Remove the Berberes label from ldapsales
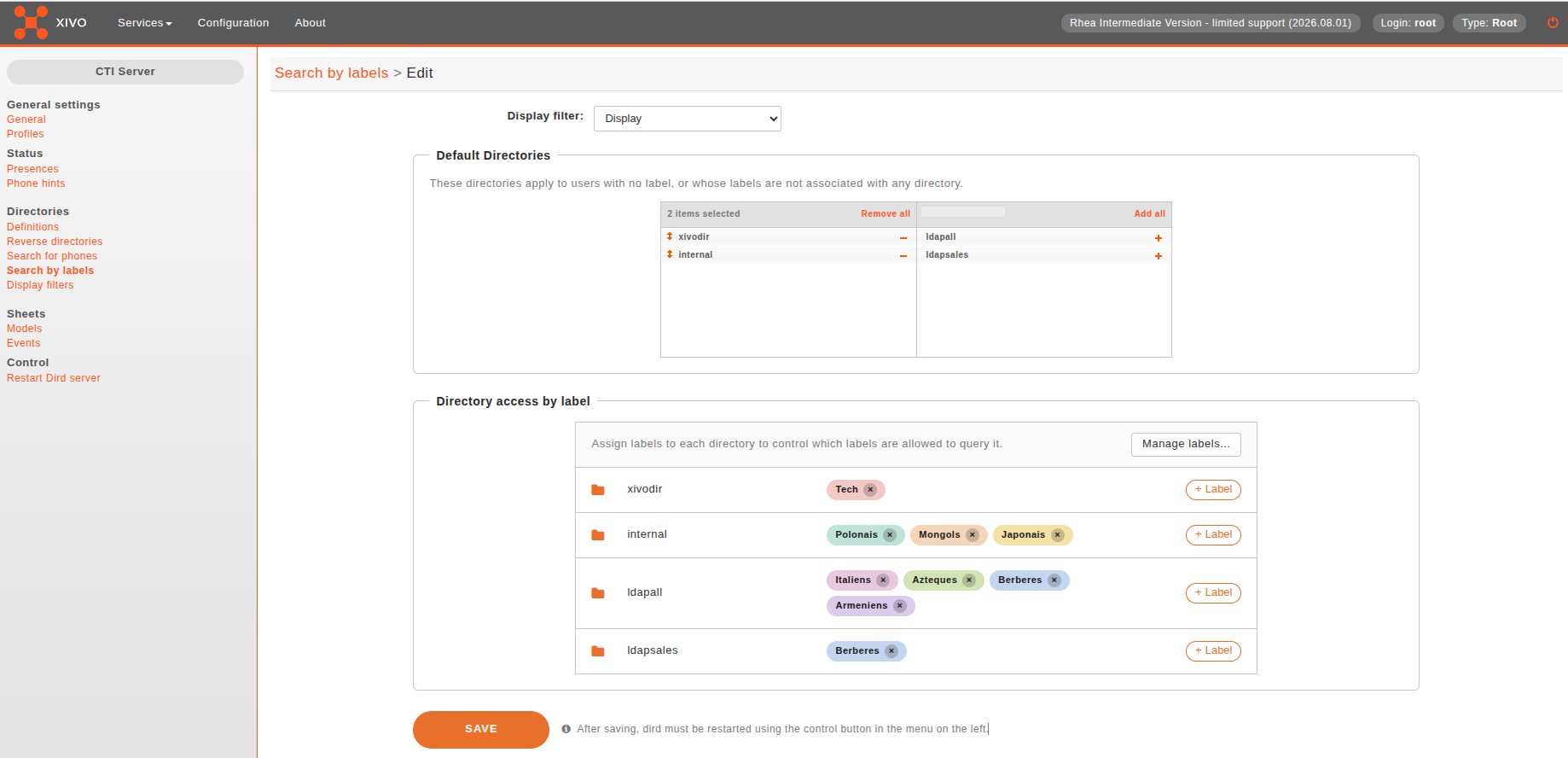1568x758 pixels. [x=891, y=651]
